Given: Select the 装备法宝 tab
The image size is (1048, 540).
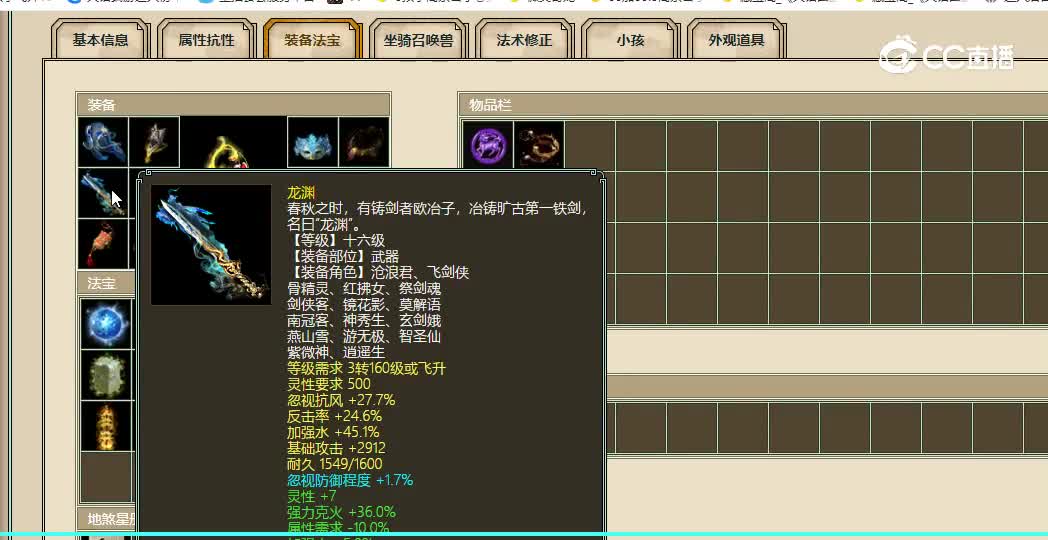Looking at the screenshot, I should pos(312,39).
